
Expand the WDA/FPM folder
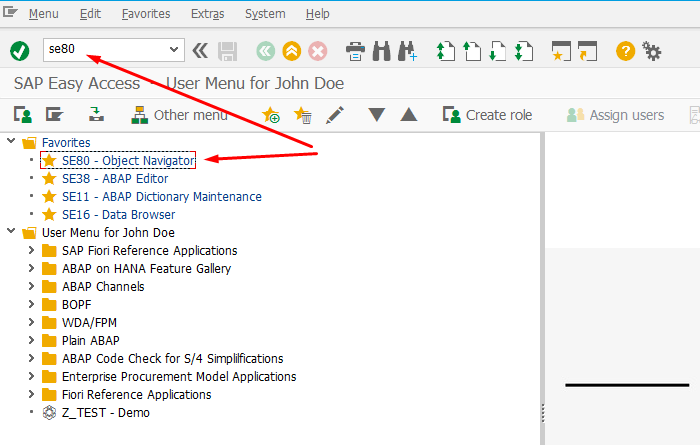(31, 322)
